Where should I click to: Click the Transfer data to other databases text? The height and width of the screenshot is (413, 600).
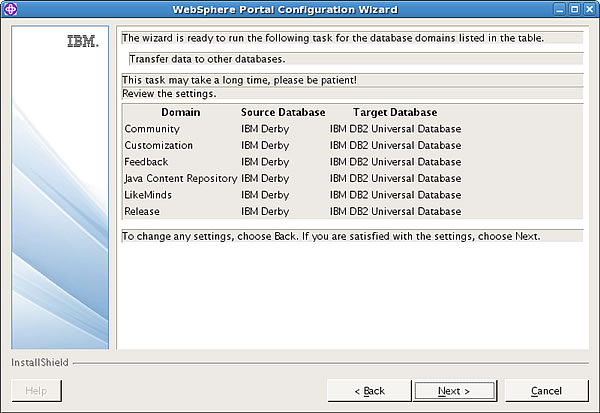(x=207, y=59)
